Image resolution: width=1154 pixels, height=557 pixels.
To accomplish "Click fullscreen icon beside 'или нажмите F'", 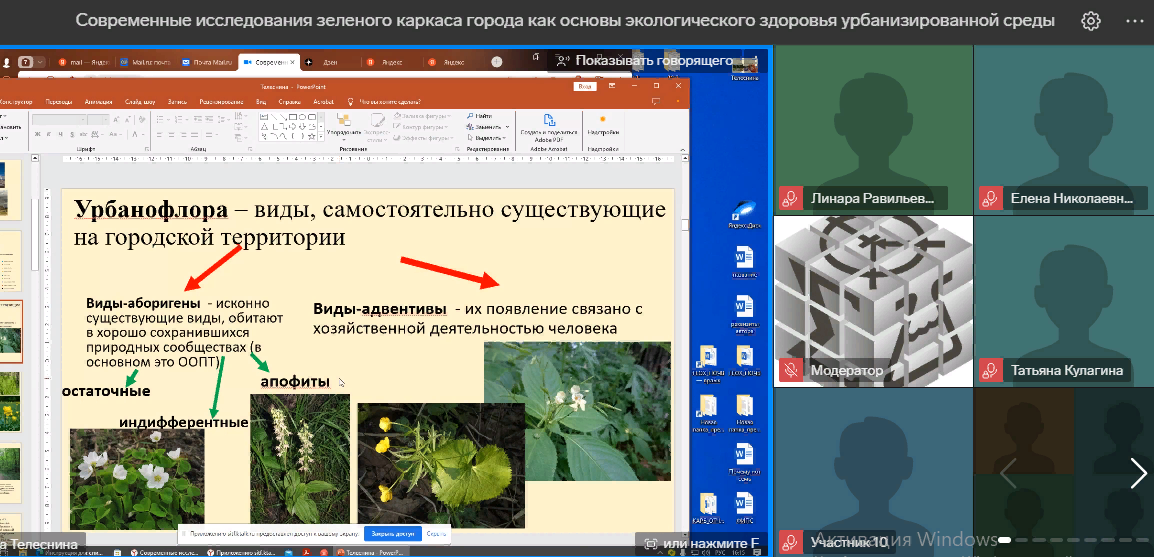I will coord(651,544).
